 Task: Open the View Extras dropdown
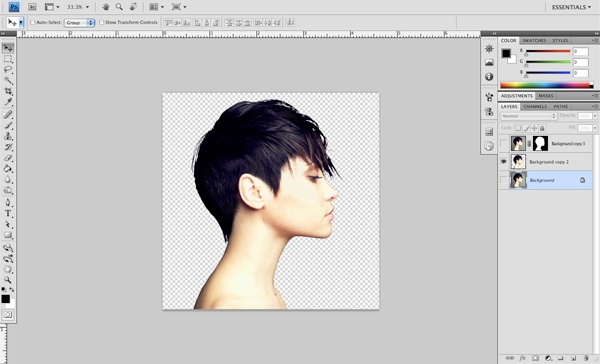click(x=52, y=7)
